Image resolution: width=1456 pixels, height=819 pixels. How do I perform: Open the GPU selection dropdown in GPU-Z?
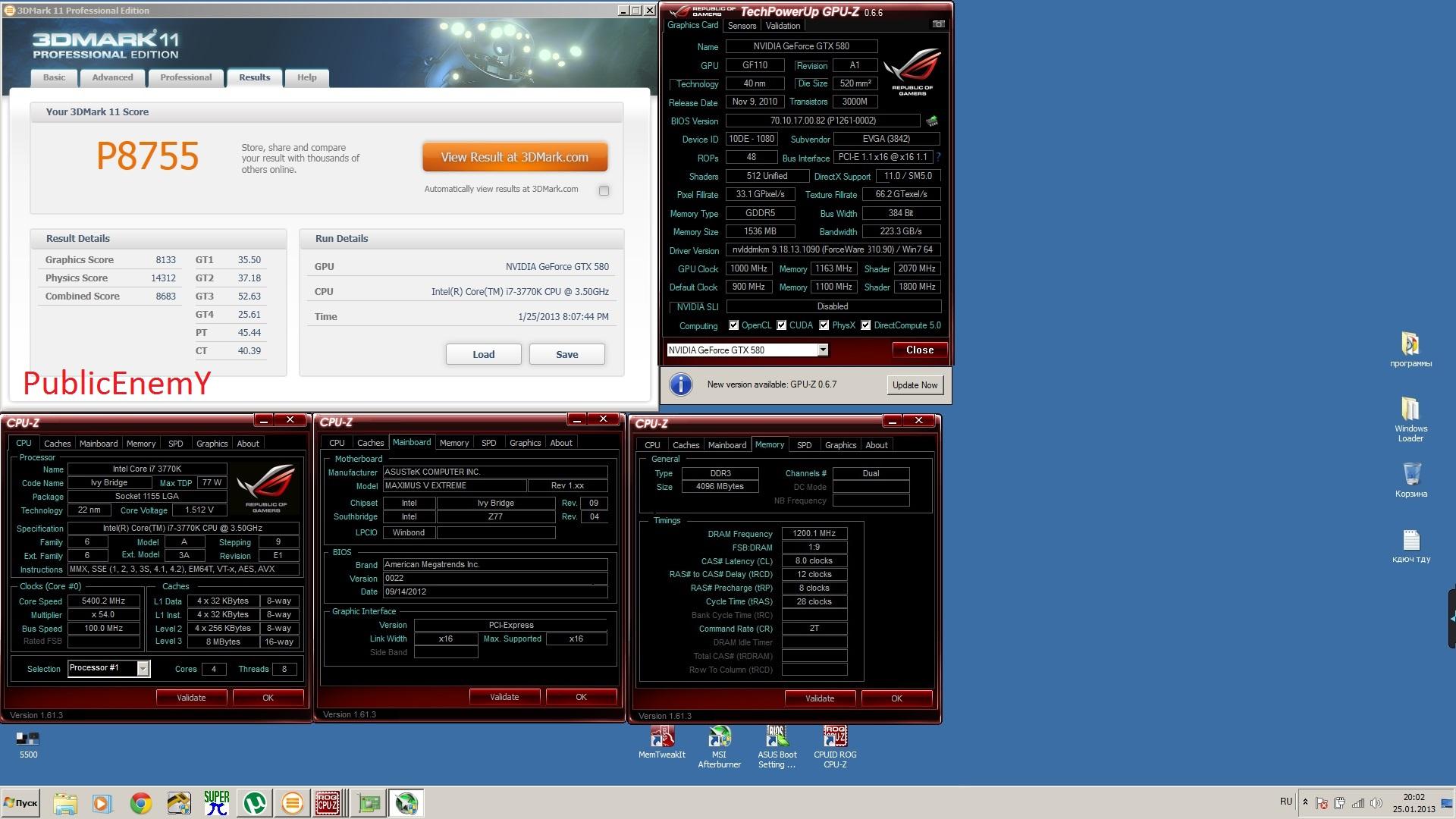[x=823, y=350]
